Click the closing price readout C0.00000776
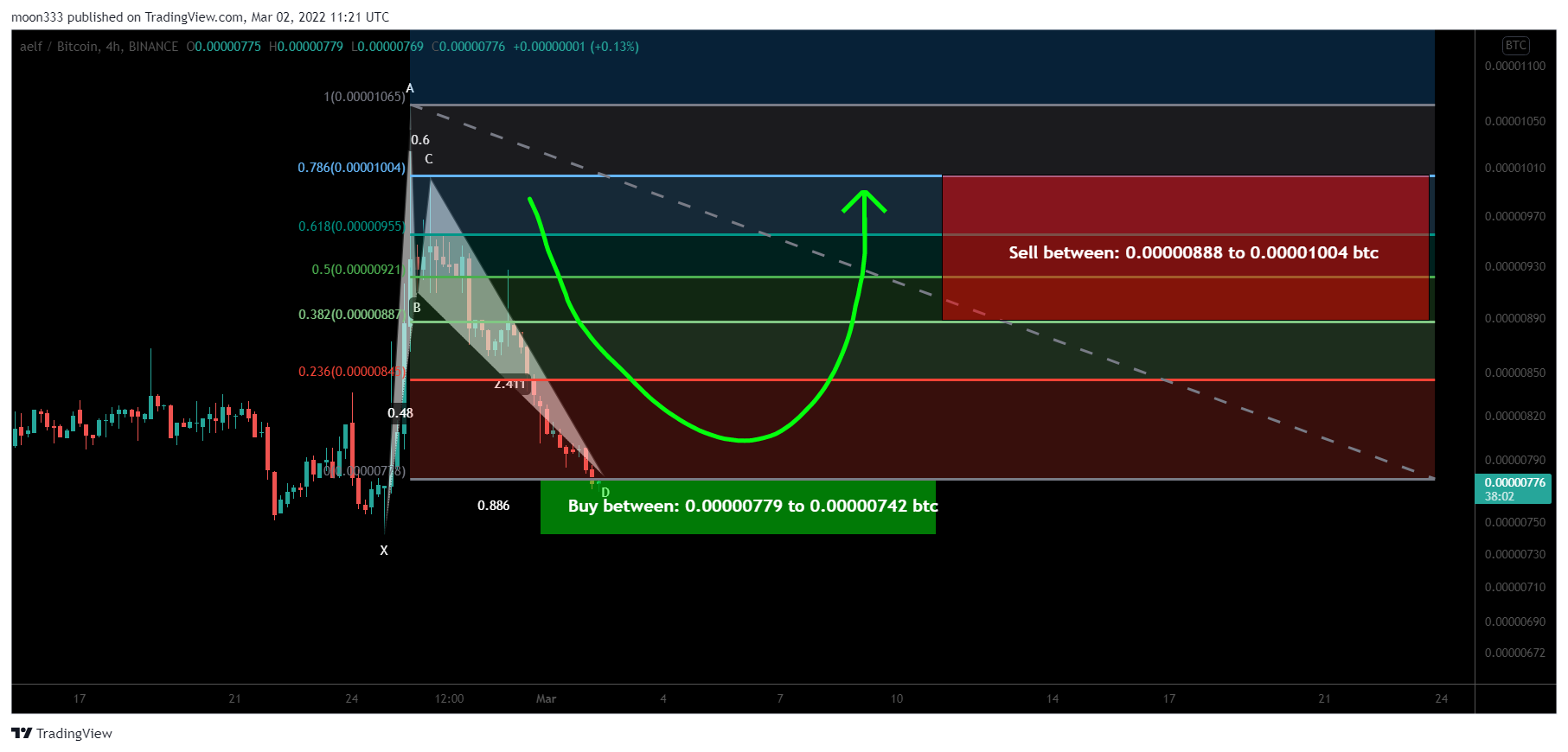Viewport: 1568px width, 752px height. [x=468, y=47]
